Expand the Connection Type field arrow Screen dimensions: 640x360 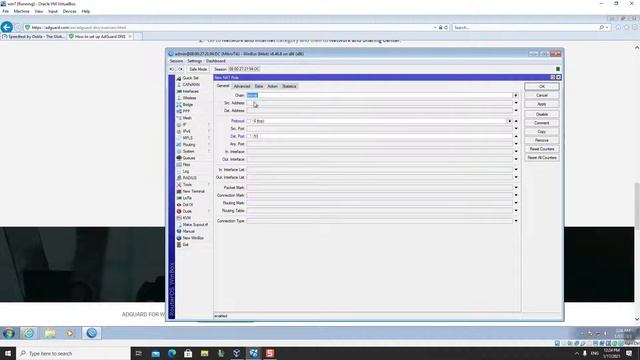point(516,221)
